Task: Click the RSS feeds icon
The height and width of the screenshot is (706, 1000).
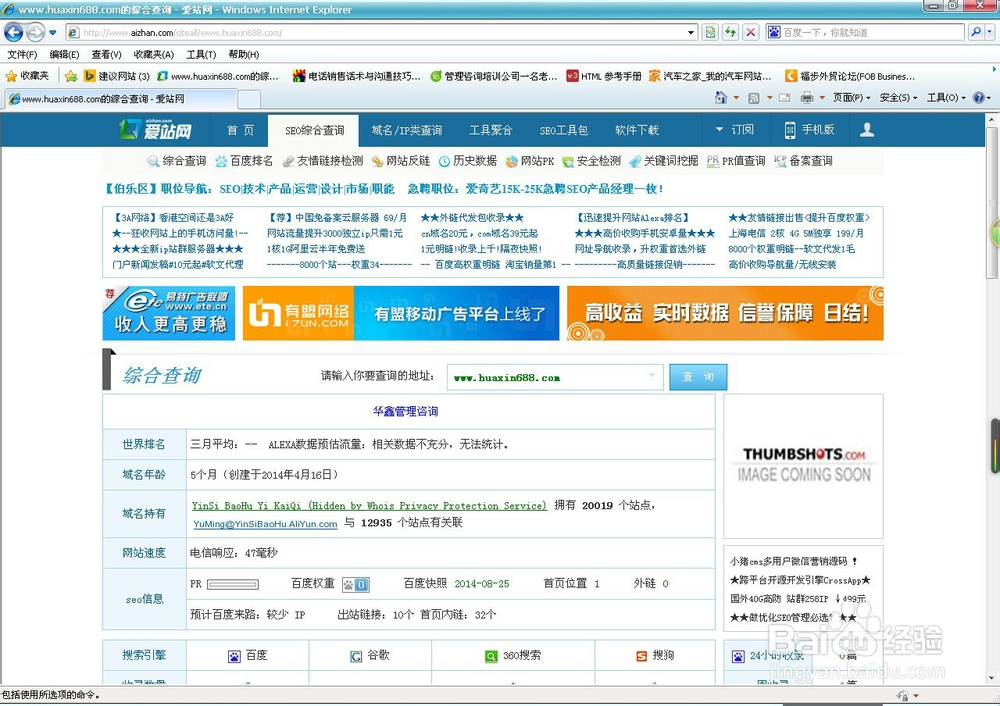Action: [754, 98]
